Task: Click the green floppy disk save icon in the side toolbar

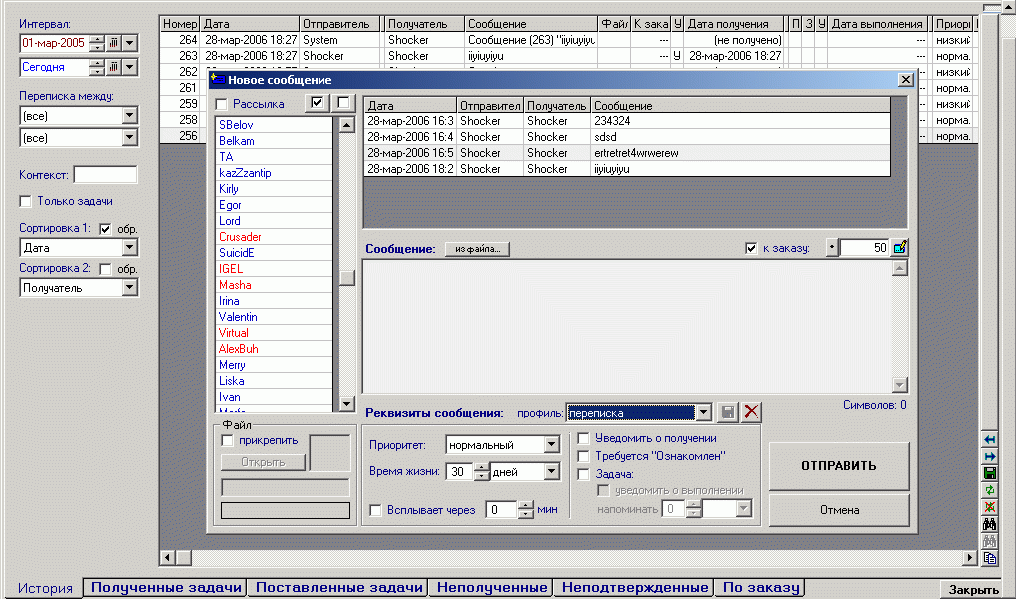Action: coord(989,473)
